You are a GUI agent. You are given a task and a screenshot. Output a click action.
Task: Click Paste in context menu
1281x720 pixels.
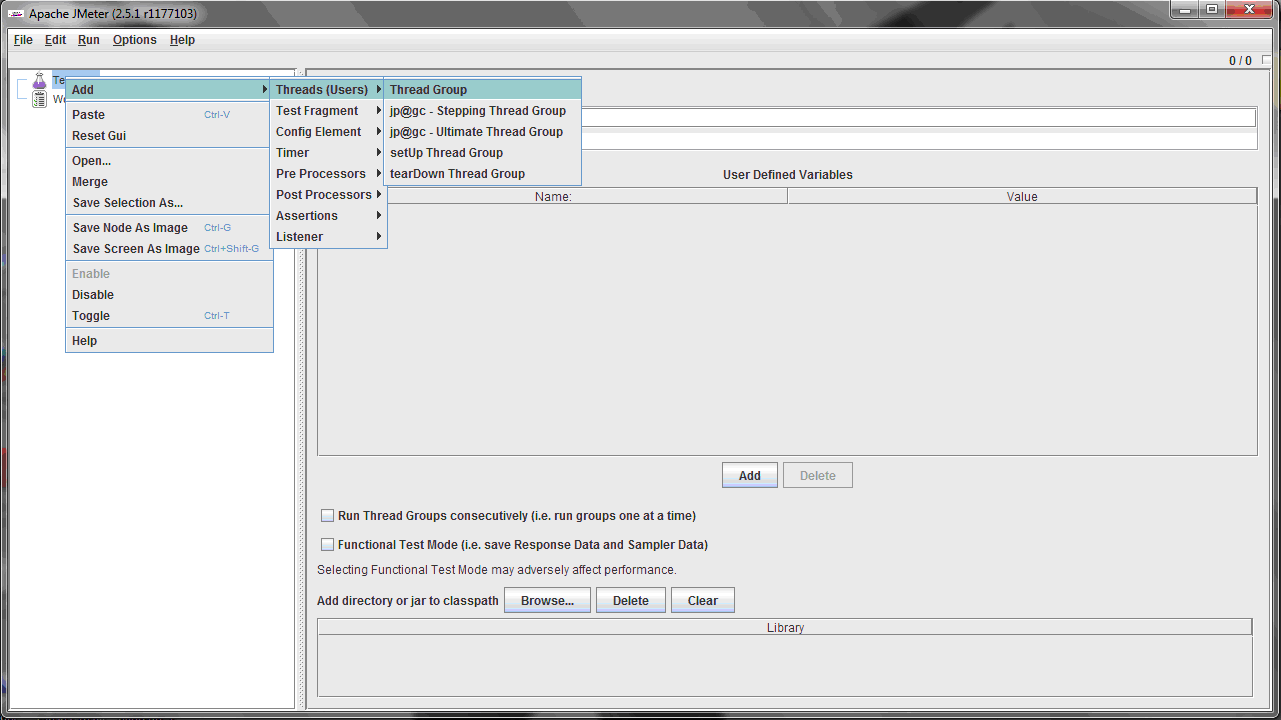[x=169, y=115]
